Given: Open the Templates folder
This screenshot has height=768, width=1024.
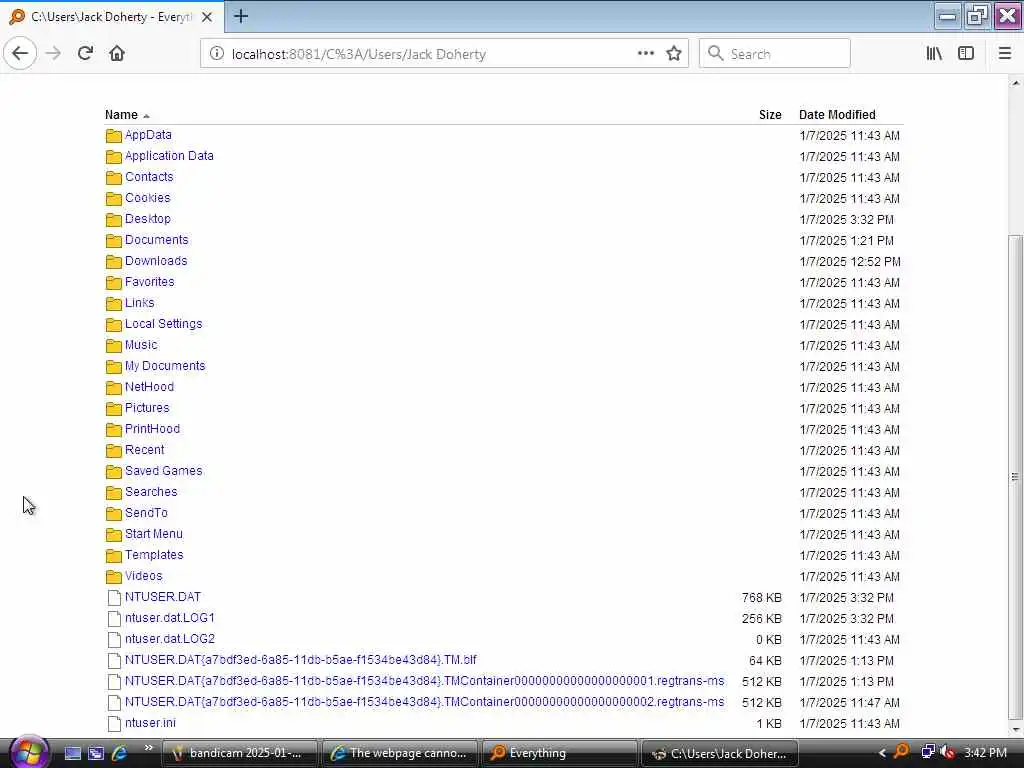Looking at the screenshot, I should pyautogui.click(x=154, y=554).
